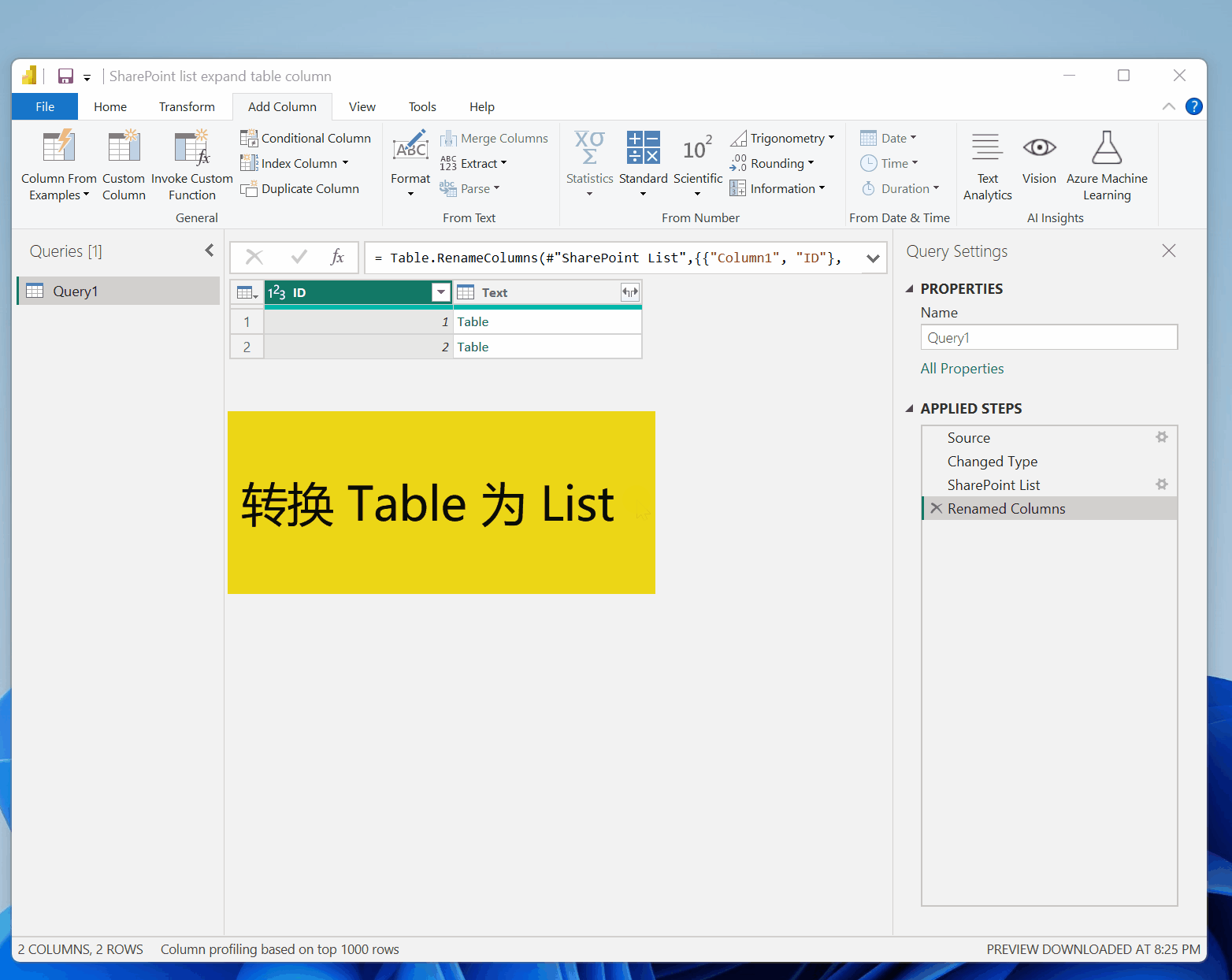The height and width of the screenshot is (980, 1232).
Task: Open Azure Machine Learning tool
Action: [x=1107, y=149]
